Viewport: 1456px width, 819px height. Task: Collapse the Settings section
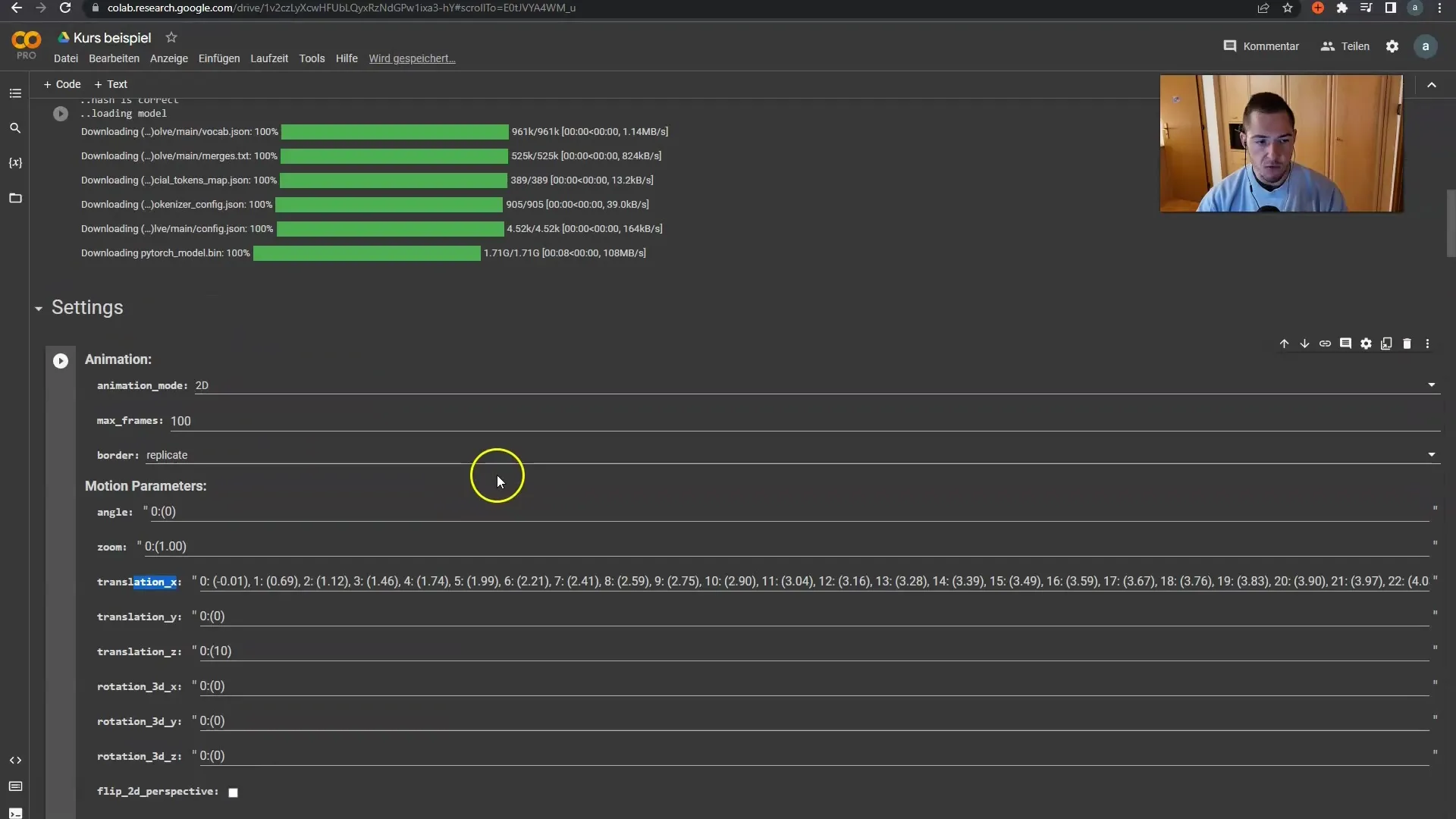[x=39, y=309]
